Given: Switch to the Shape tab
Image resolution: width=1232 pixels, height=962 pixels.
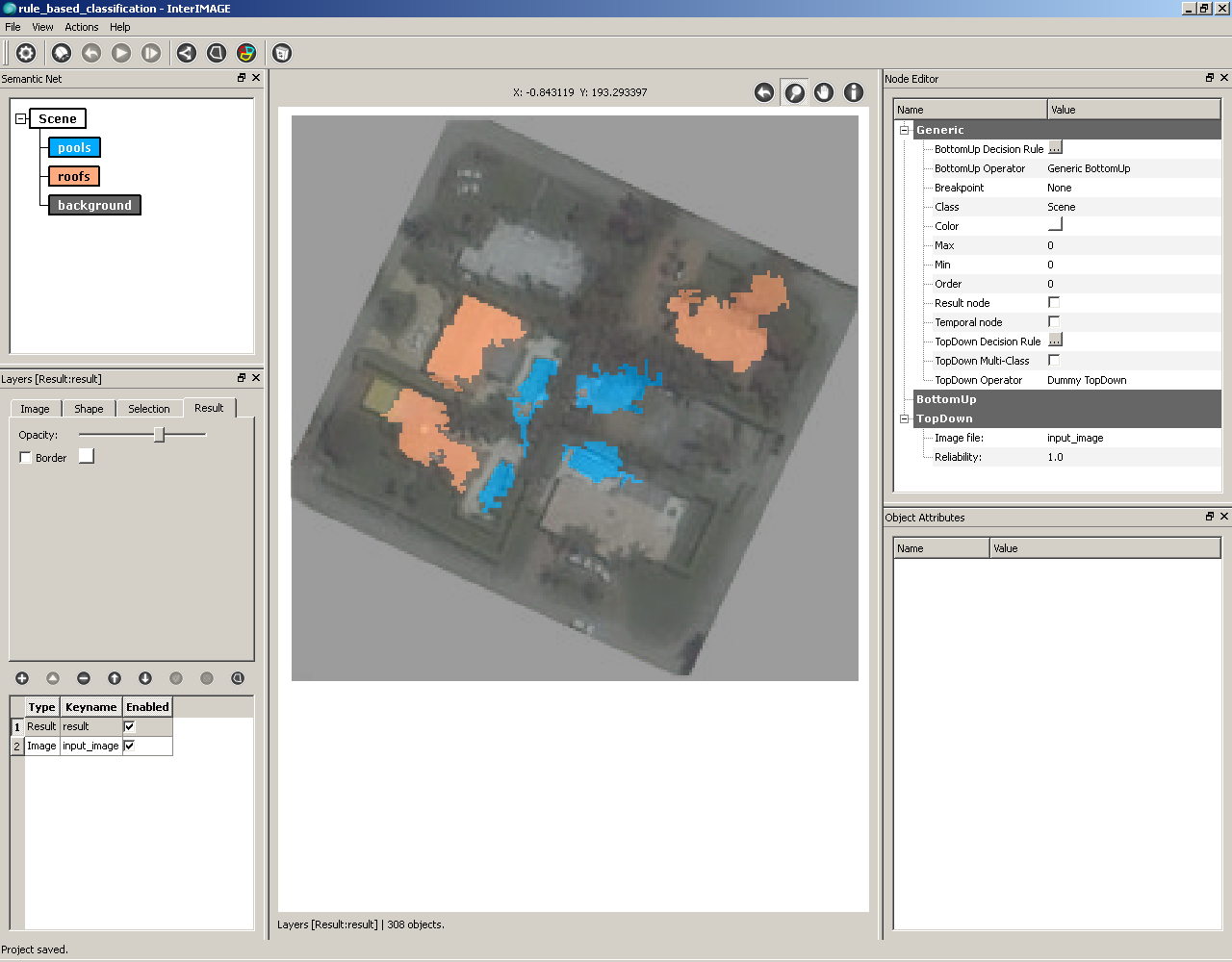Looking at the screenshot, I should 89,409.
